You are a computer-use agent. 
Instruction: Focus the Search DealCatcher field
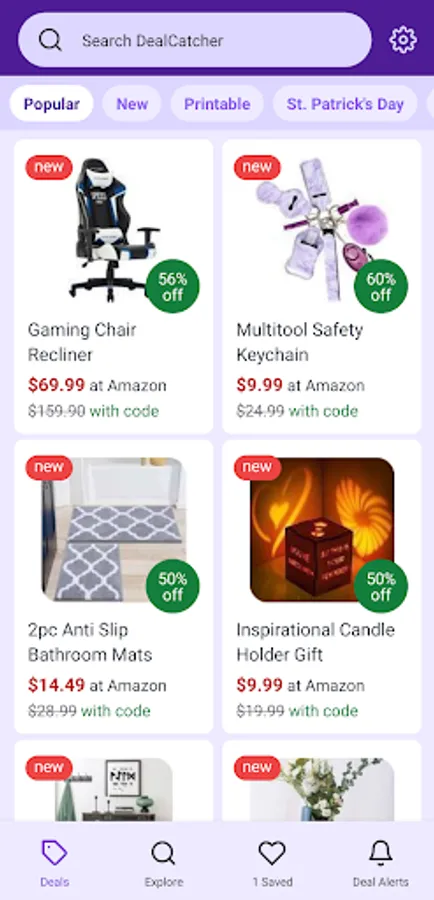195,40
